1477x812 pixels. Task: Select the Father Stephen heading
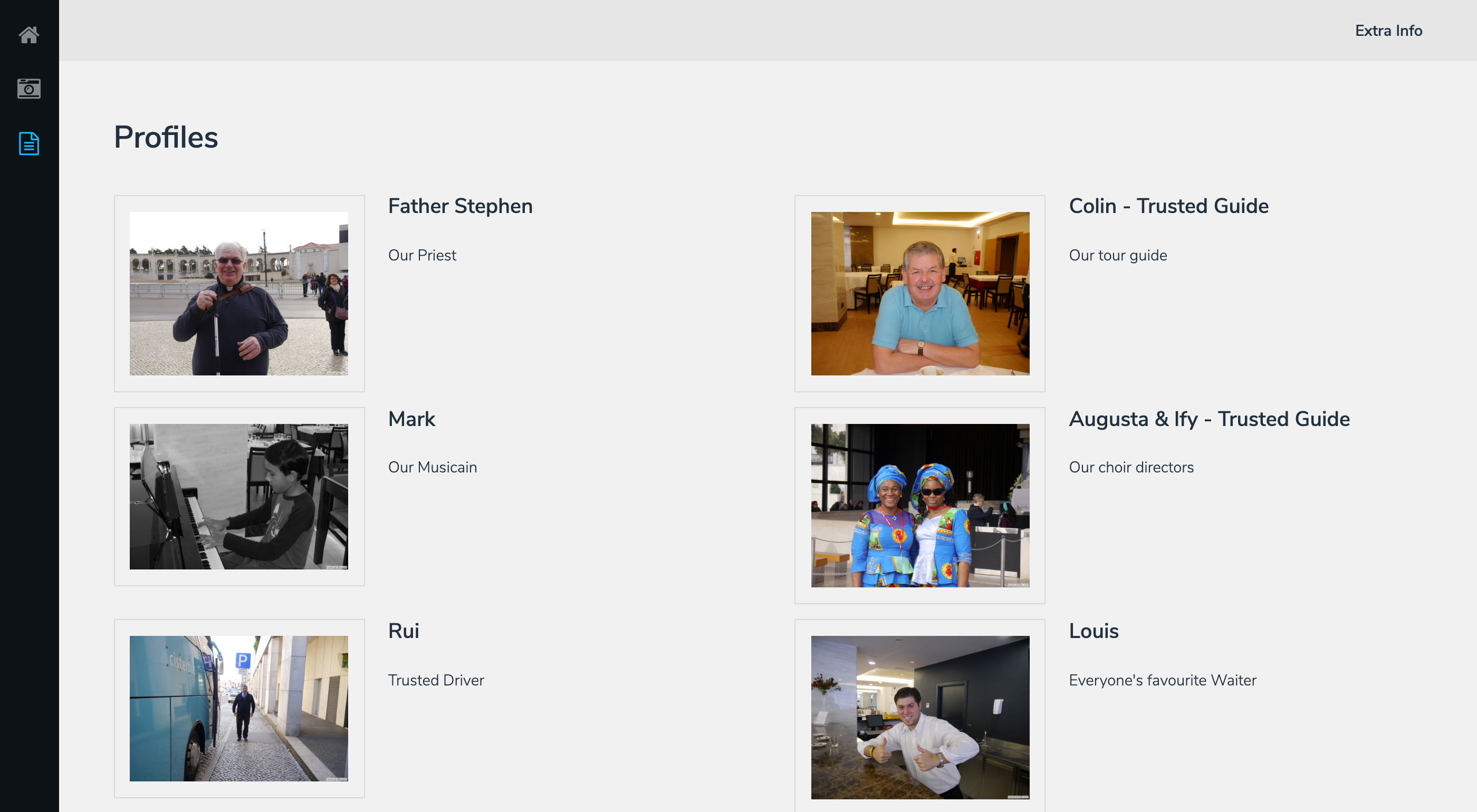(x=461, y=206)
